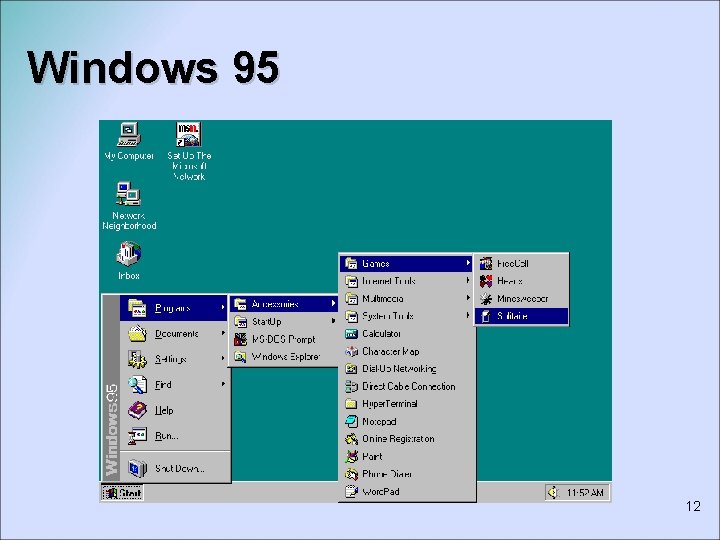Launch Minesweeper from Games menu
Image resolution: width=720 pixels, height=540 pixels.
click(522, 299)
